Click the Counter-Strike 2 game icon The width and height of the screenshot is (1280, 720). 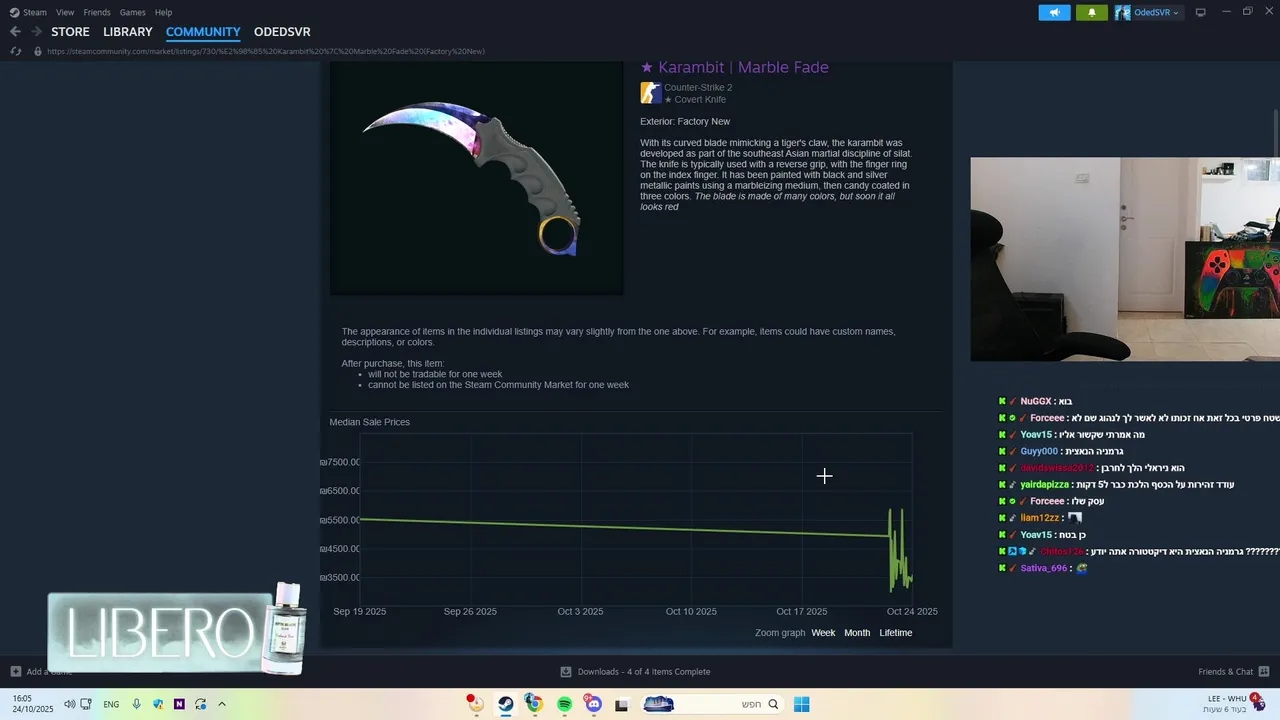(x=650, y=93)
